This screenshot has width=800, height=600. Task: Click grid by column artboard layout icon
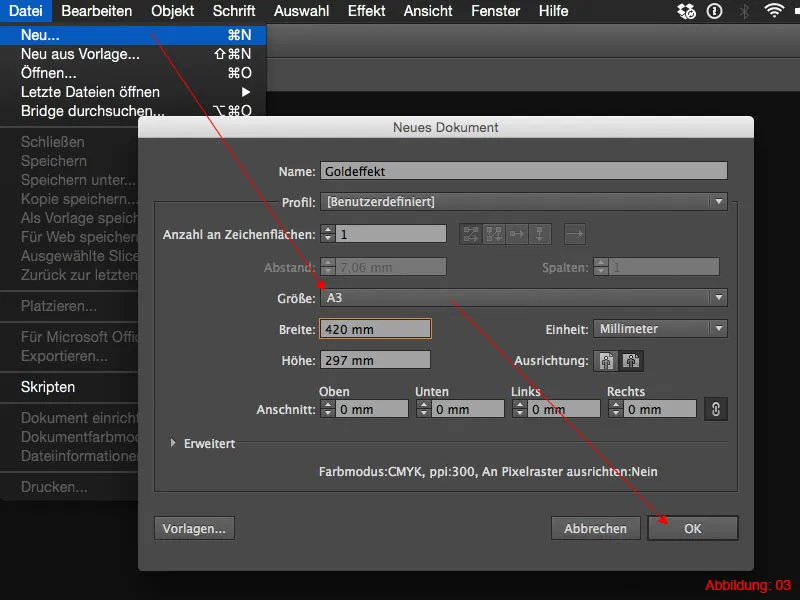494,234
